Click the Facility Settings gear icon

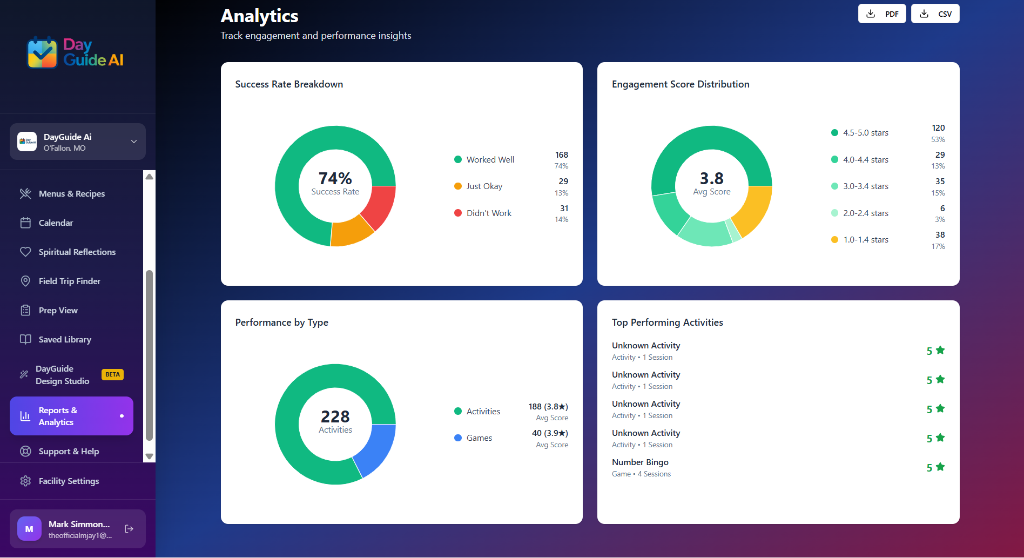(25, 481)
